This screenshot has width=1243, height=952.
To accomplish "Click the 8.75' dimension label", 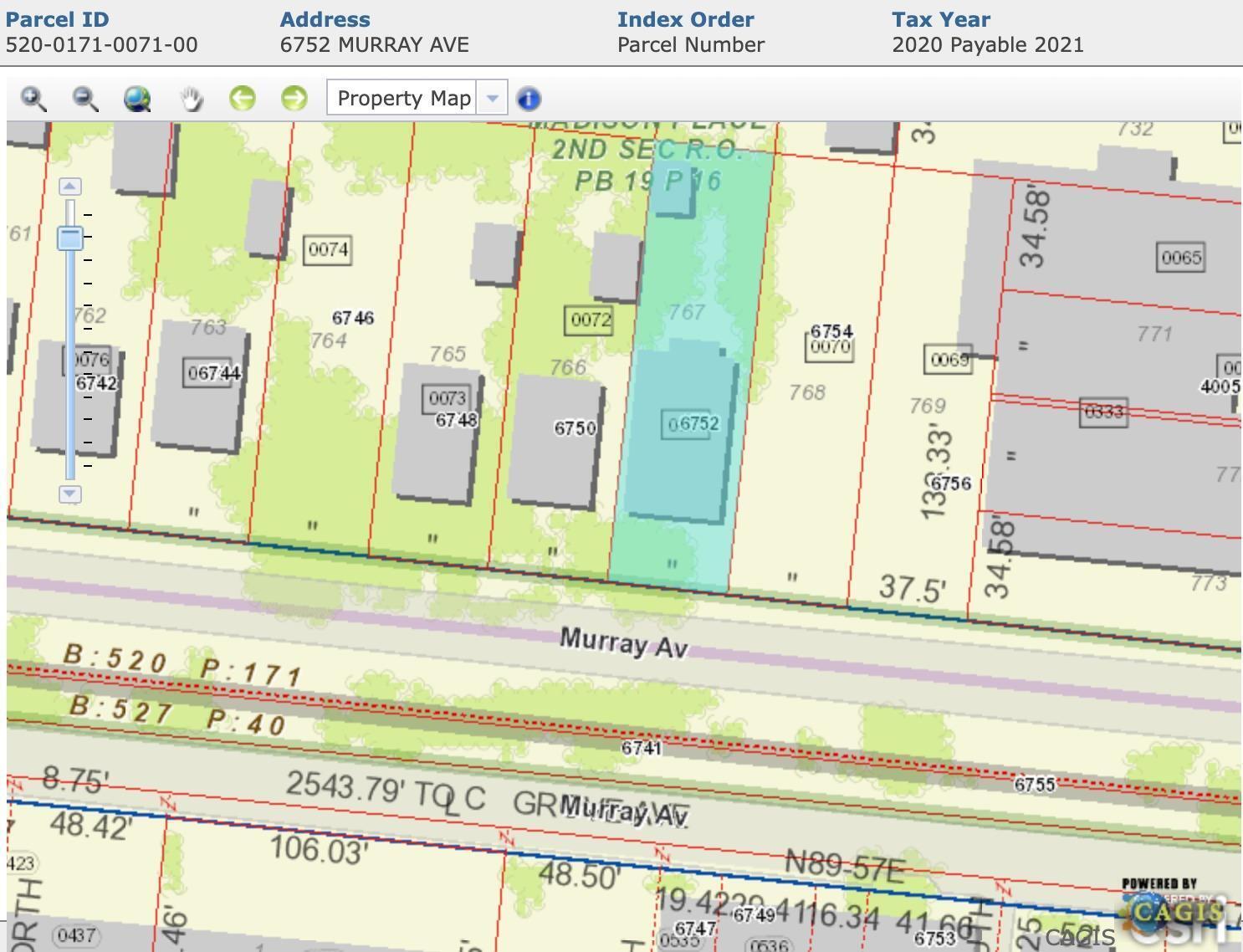I will pyautogui.click(x=75, y=780).
